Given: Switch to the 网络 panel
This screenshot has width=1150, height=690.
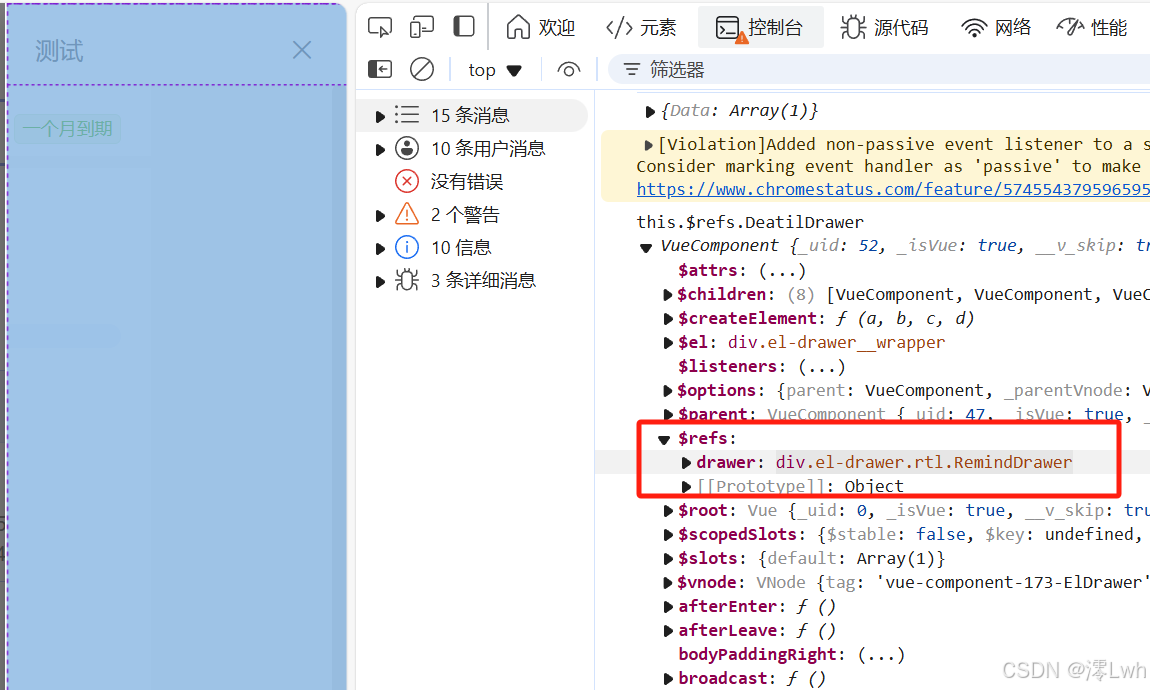Looking at the screenshot, I should [x=995, y=27].
